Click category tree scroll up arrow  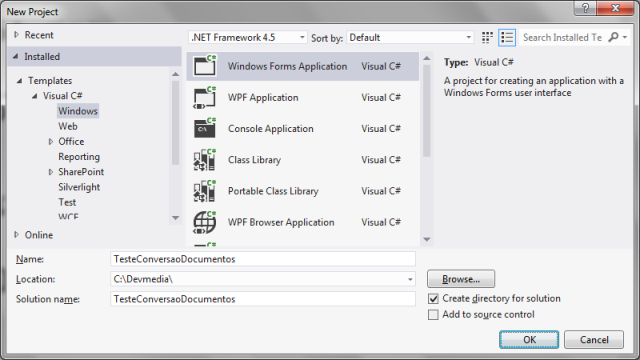[x=176, y=74]
